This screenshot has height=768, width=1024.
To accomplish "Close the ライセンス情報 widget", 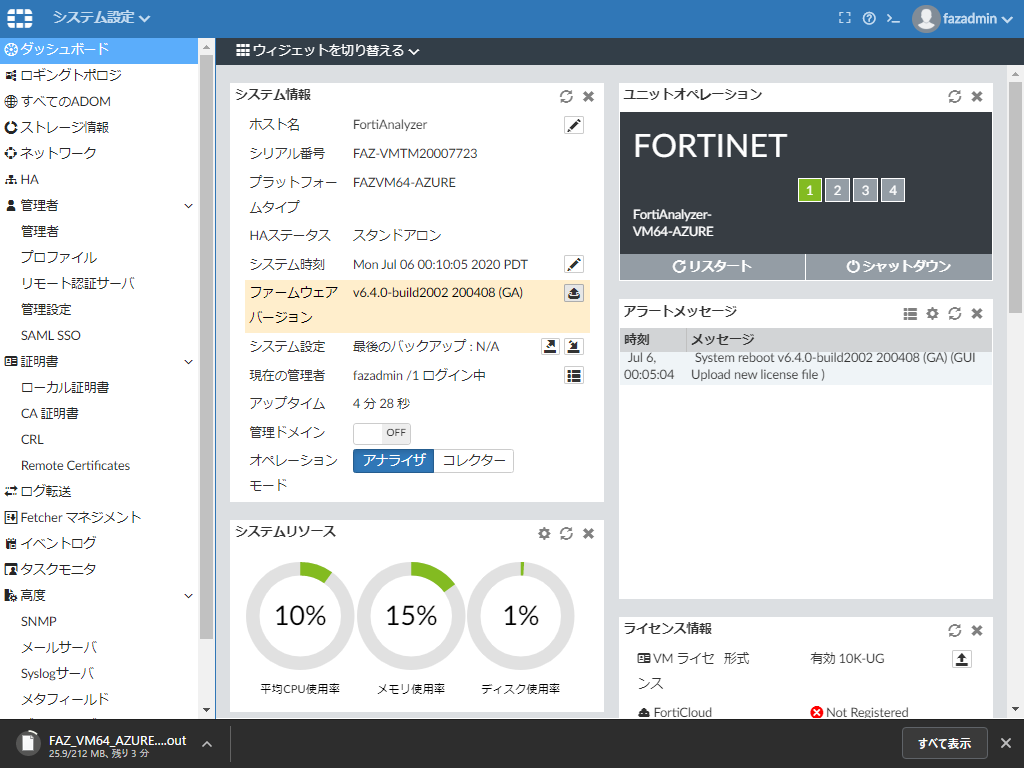I will click(977, 630).
